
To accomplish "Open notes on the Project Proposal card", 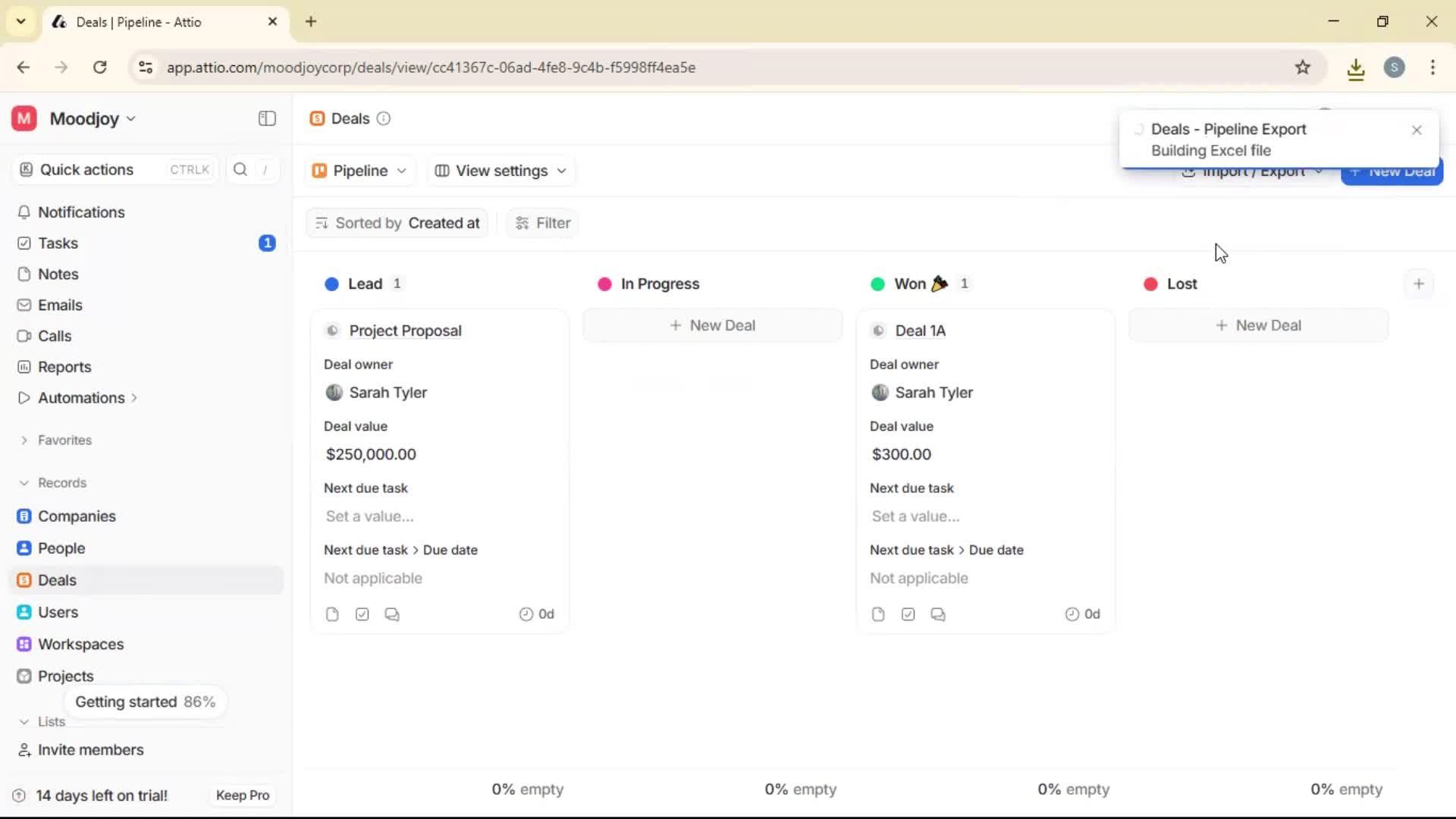I will [x=332, y=613].
